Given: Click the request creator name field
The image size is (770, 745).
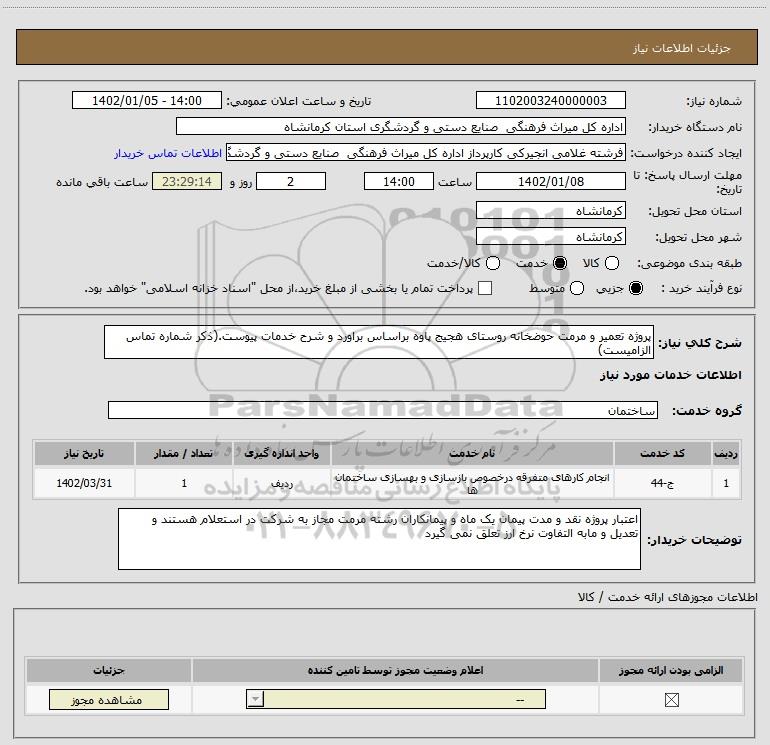Looking at the screenshot, I should (x=426, y=152).
